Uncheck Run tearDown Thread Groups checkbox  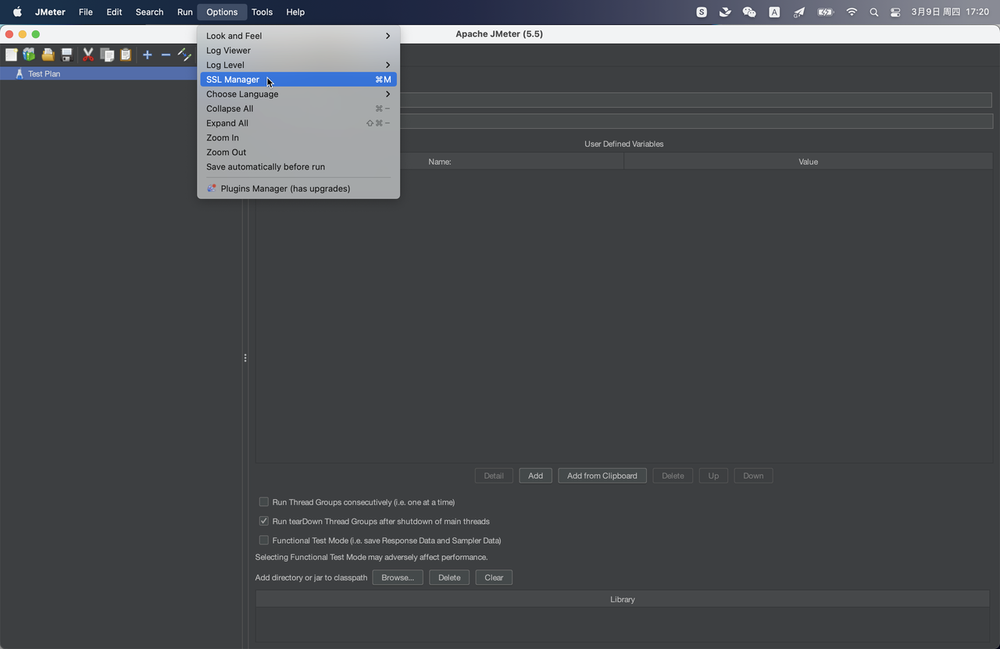264,521
